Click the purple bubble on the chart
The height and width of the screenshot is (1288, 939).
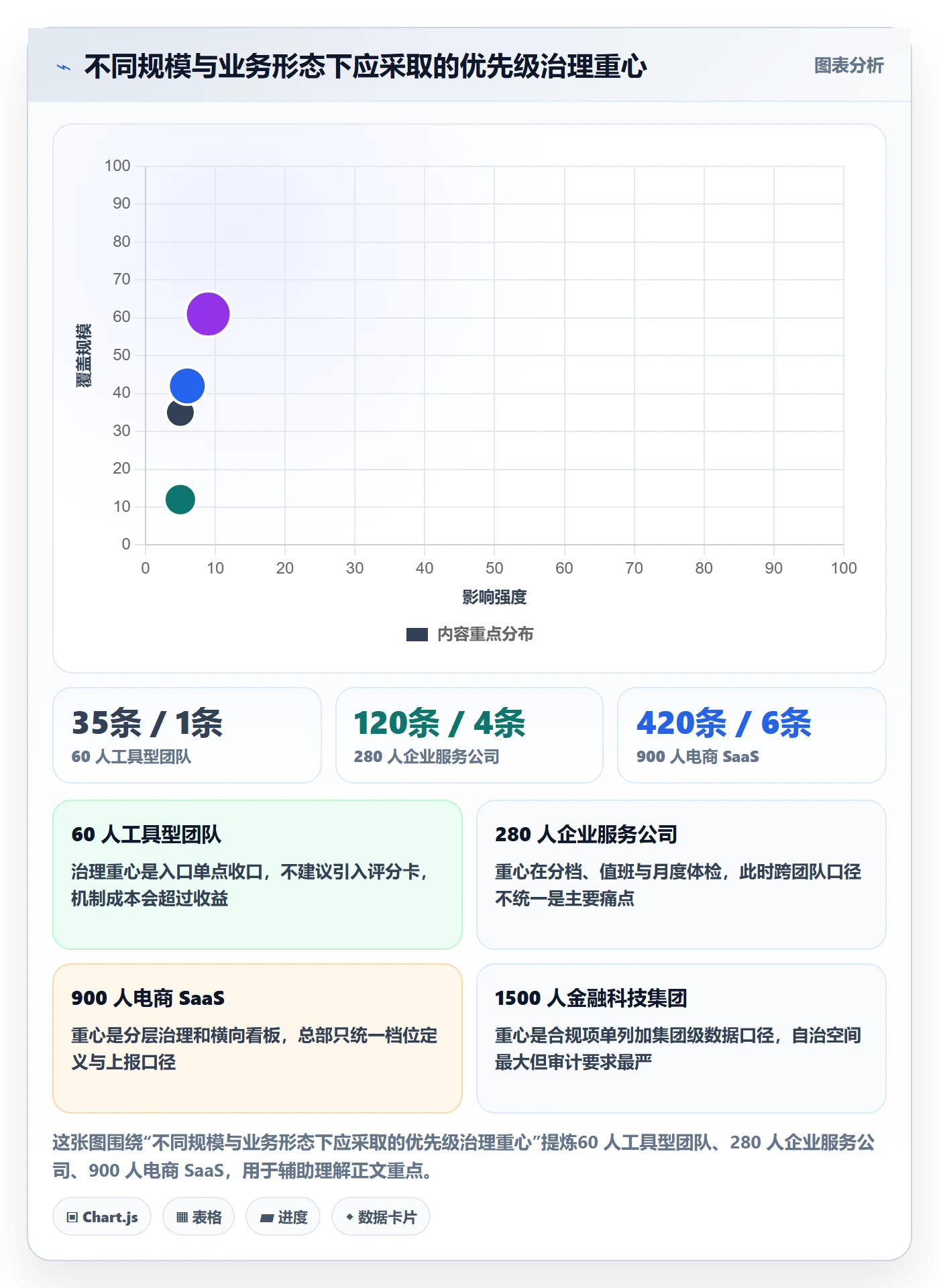pyautogui.click(x=208, y=314)
